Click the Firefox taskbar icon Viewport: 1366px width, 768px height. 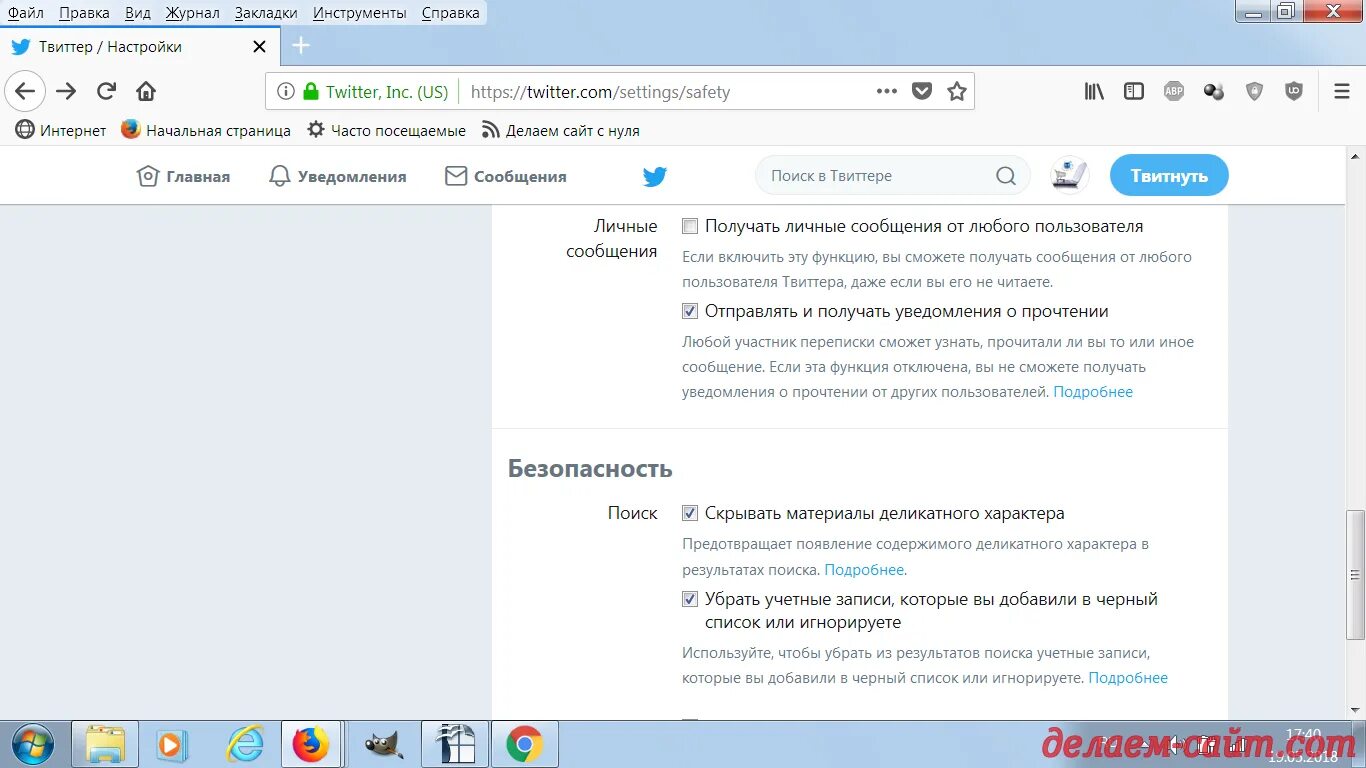pyautogui.click(x=311, y=744)
